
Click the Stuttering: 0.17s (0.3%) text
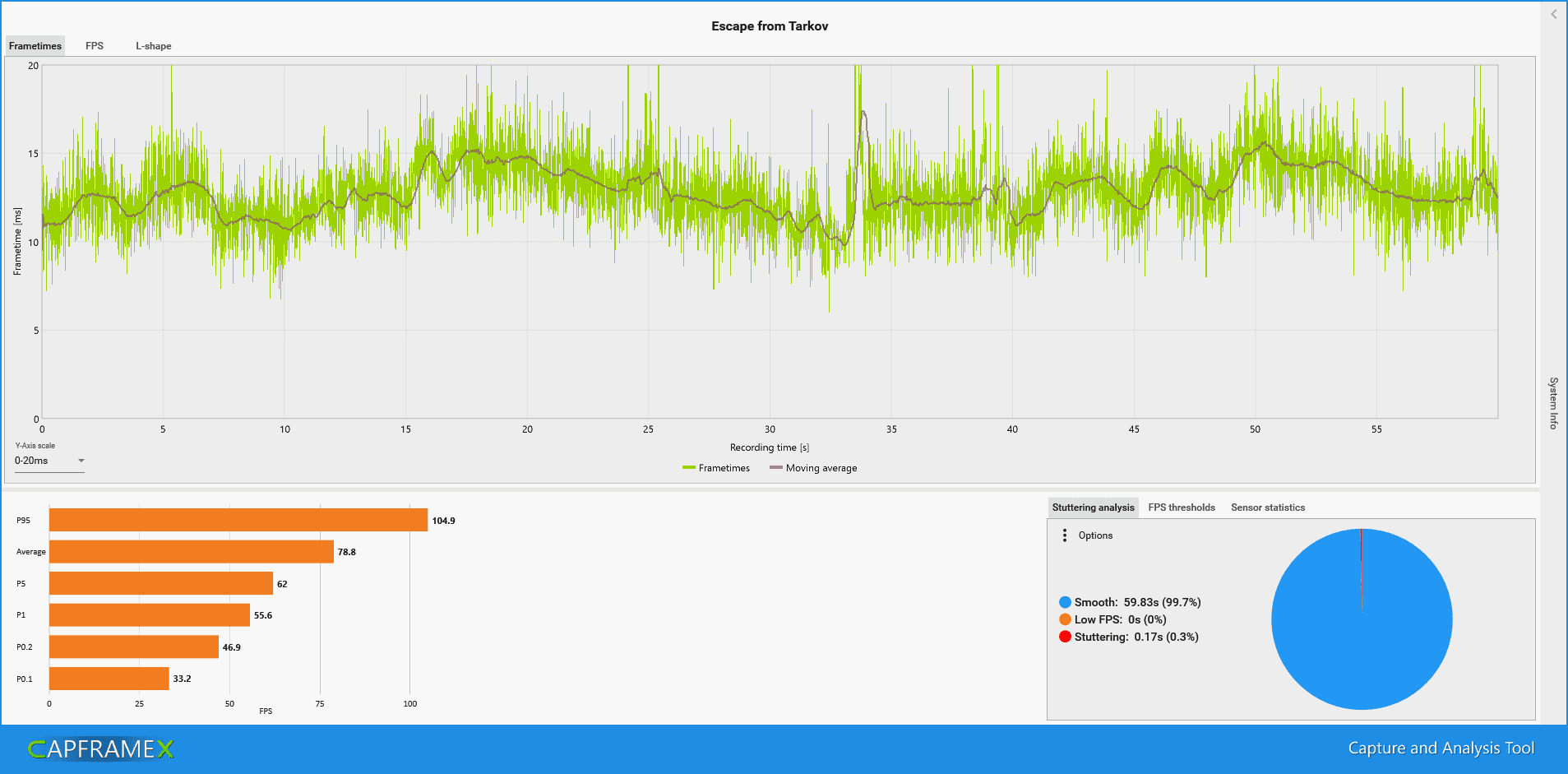pos(1136,637)
